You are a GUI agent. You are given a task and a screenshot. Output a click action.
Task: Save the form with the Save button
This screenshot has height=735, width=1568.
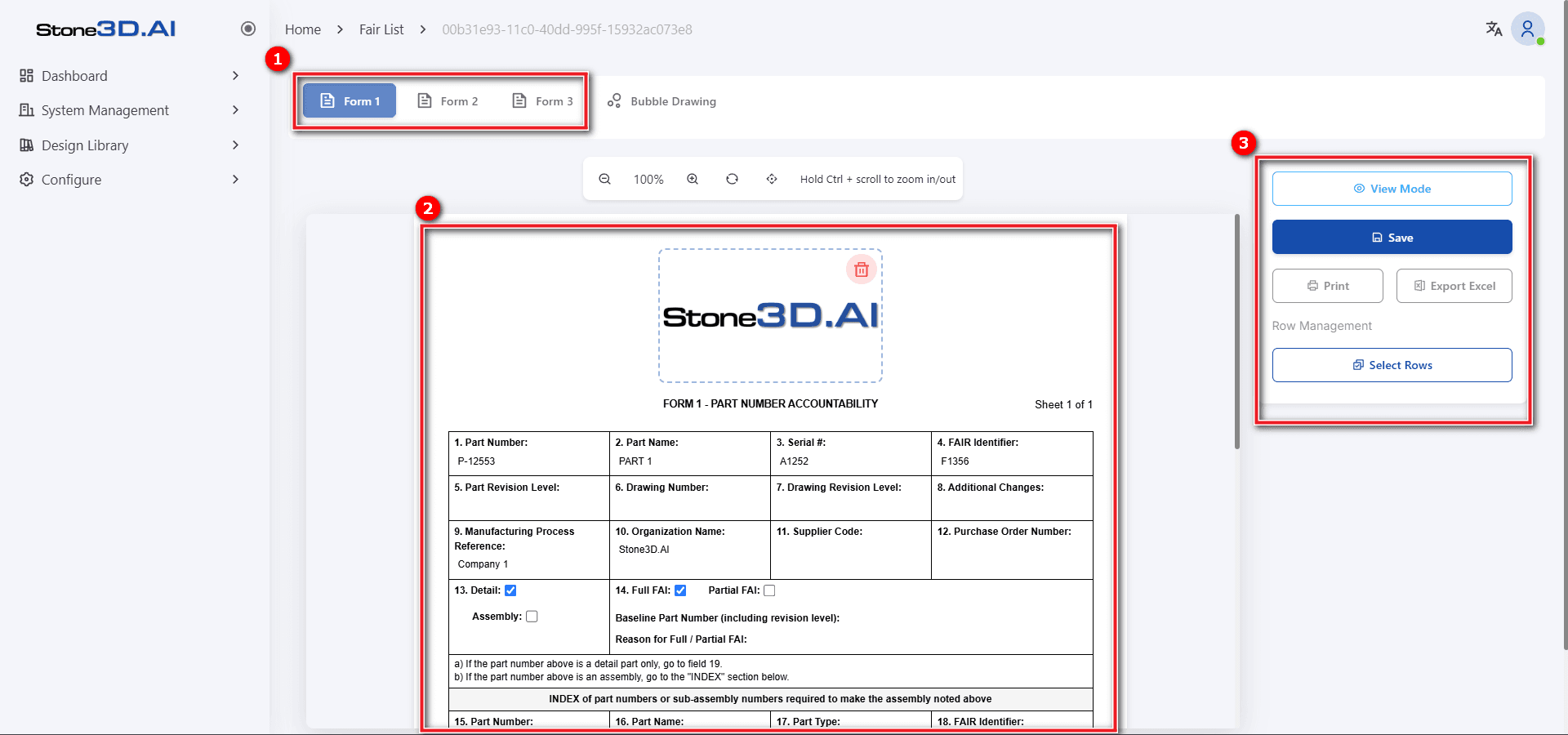point(1392,238)
